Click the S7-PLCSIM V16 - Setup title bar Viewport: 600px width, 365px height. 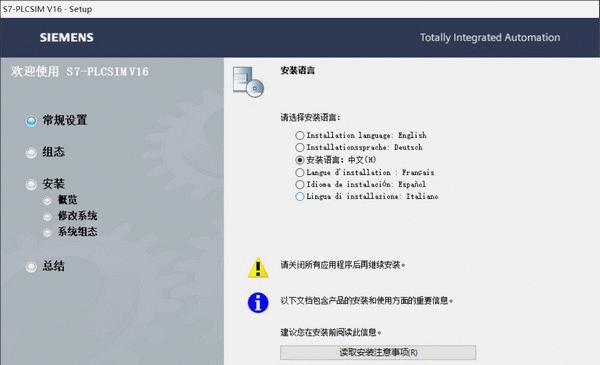pyautogui.click(x=300, y=9)
